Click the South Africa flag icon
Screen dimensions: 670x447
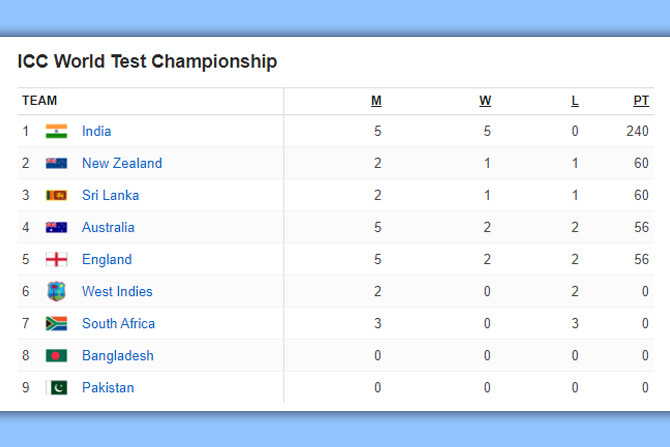[56, 323]
